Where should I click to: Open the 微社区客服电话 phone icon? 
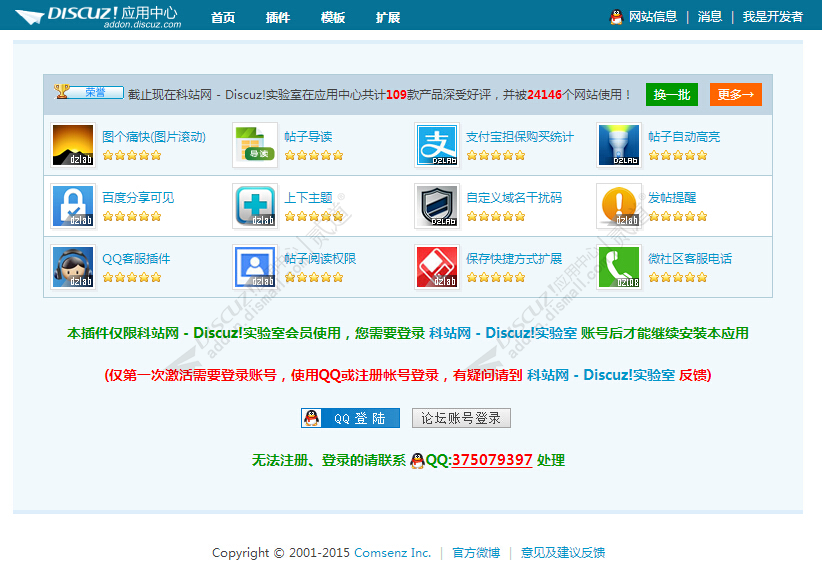click(619, 267)
